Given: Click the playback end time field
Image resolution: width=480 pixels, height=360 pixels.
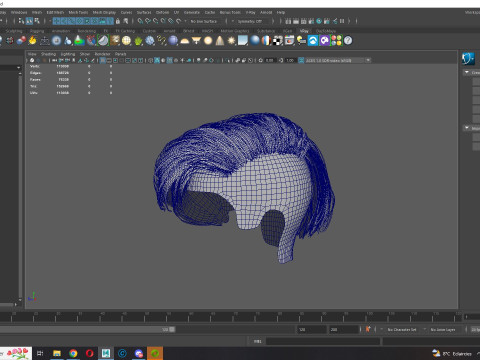Looking at the screenshot, I should tap(312, 330).
